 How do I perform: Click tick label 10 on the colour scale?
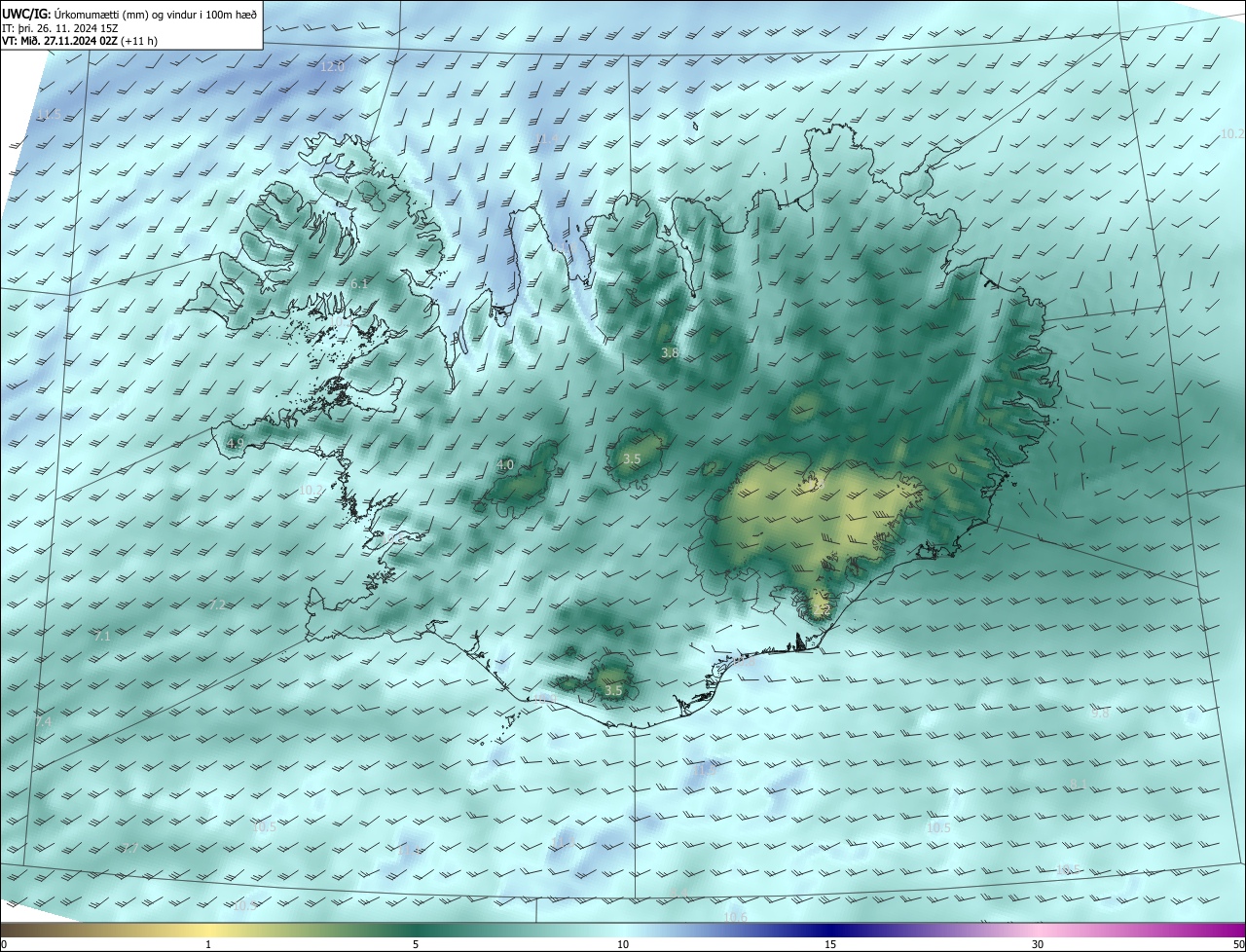pos(623,944)
